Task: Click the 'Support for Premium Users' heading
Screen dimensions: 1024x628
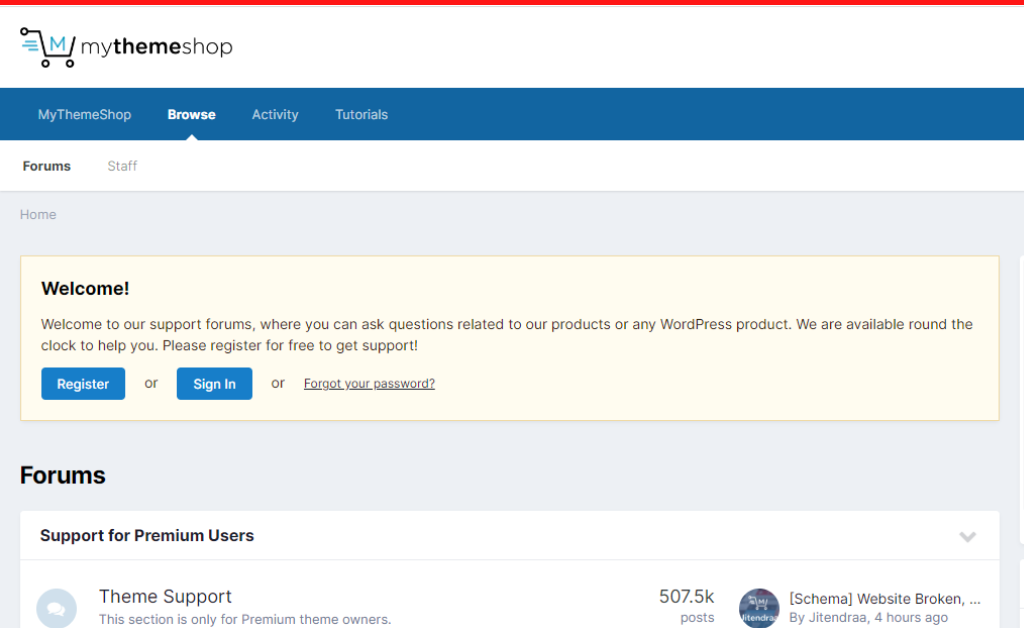Action: (x=147, y=535)
